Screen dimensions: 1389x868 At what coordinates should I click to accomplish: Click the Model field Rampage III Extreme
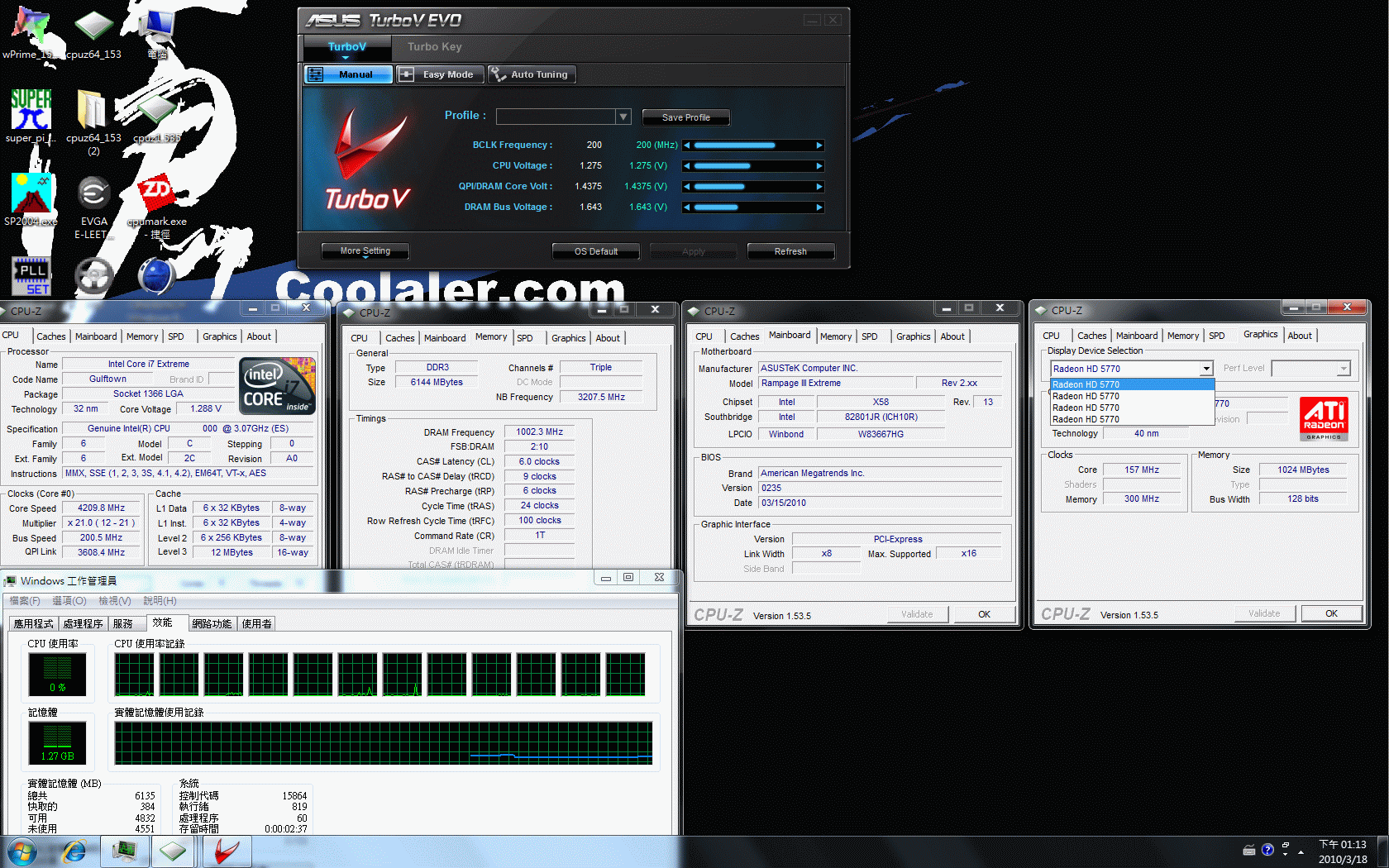coord(836,384)
